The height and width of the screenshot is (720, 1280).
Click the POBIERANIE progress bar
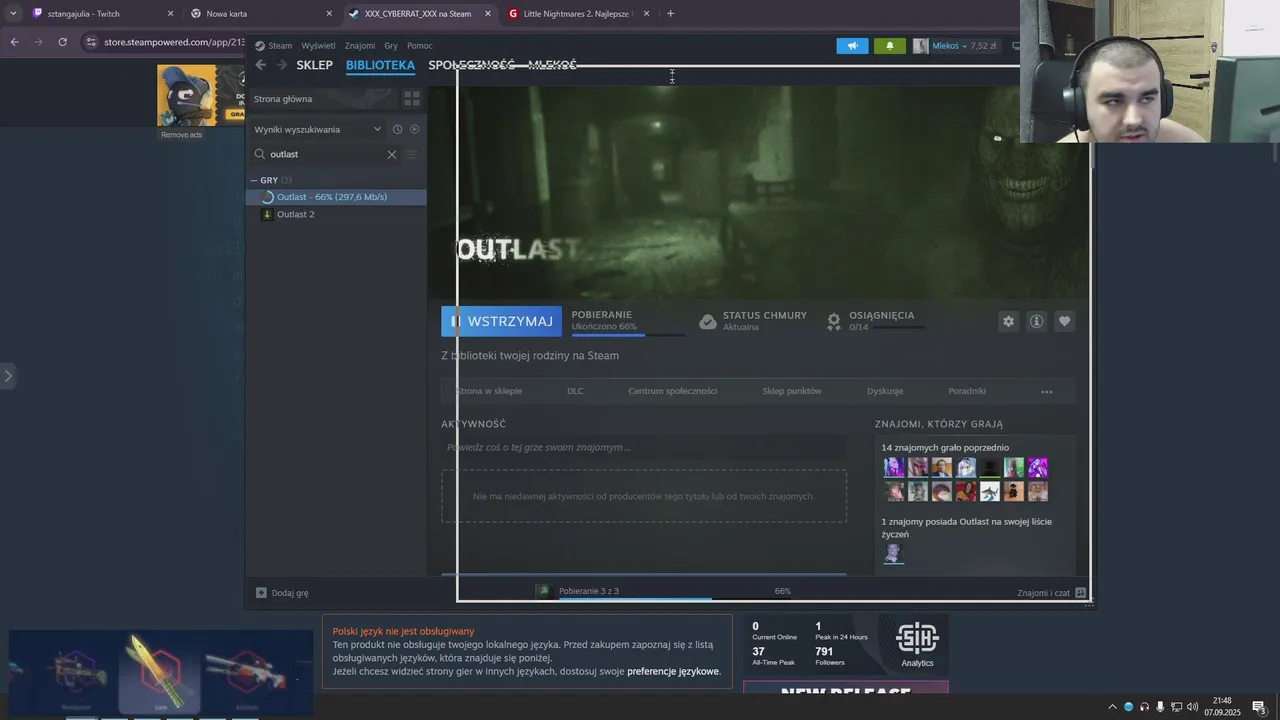click(x=628, y=334)
